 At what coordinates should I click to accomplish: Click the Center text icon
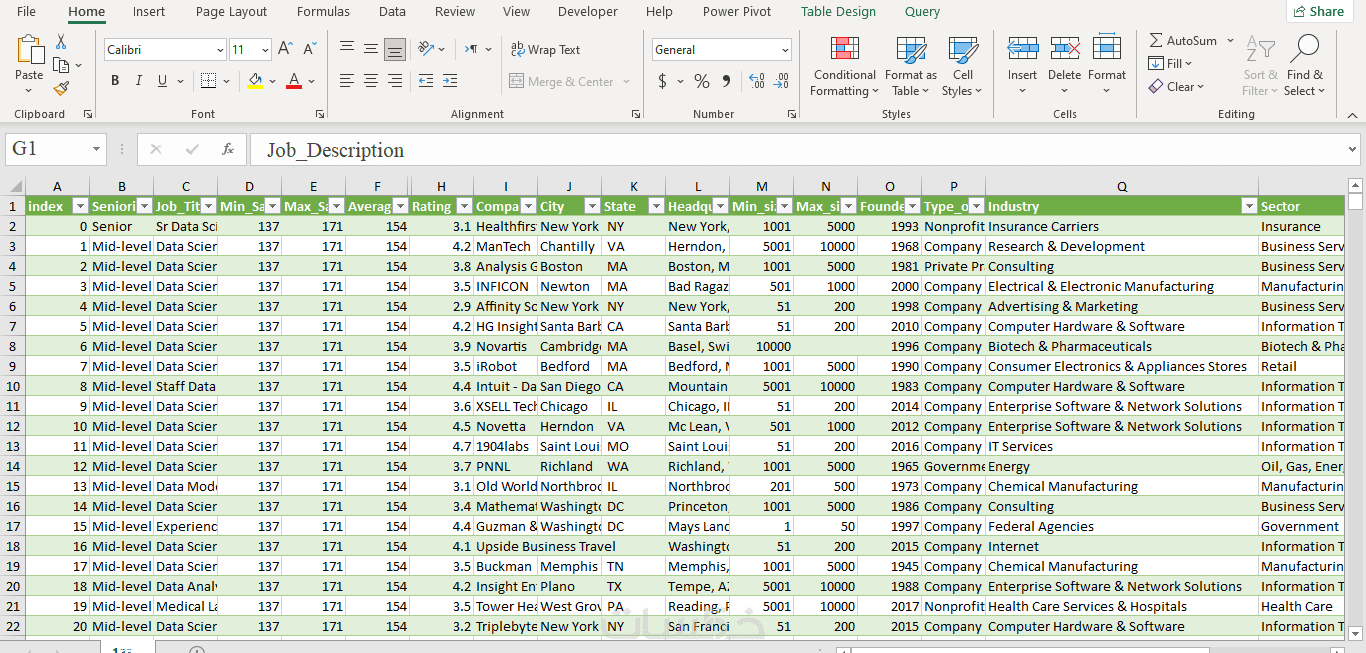[371, 81]
